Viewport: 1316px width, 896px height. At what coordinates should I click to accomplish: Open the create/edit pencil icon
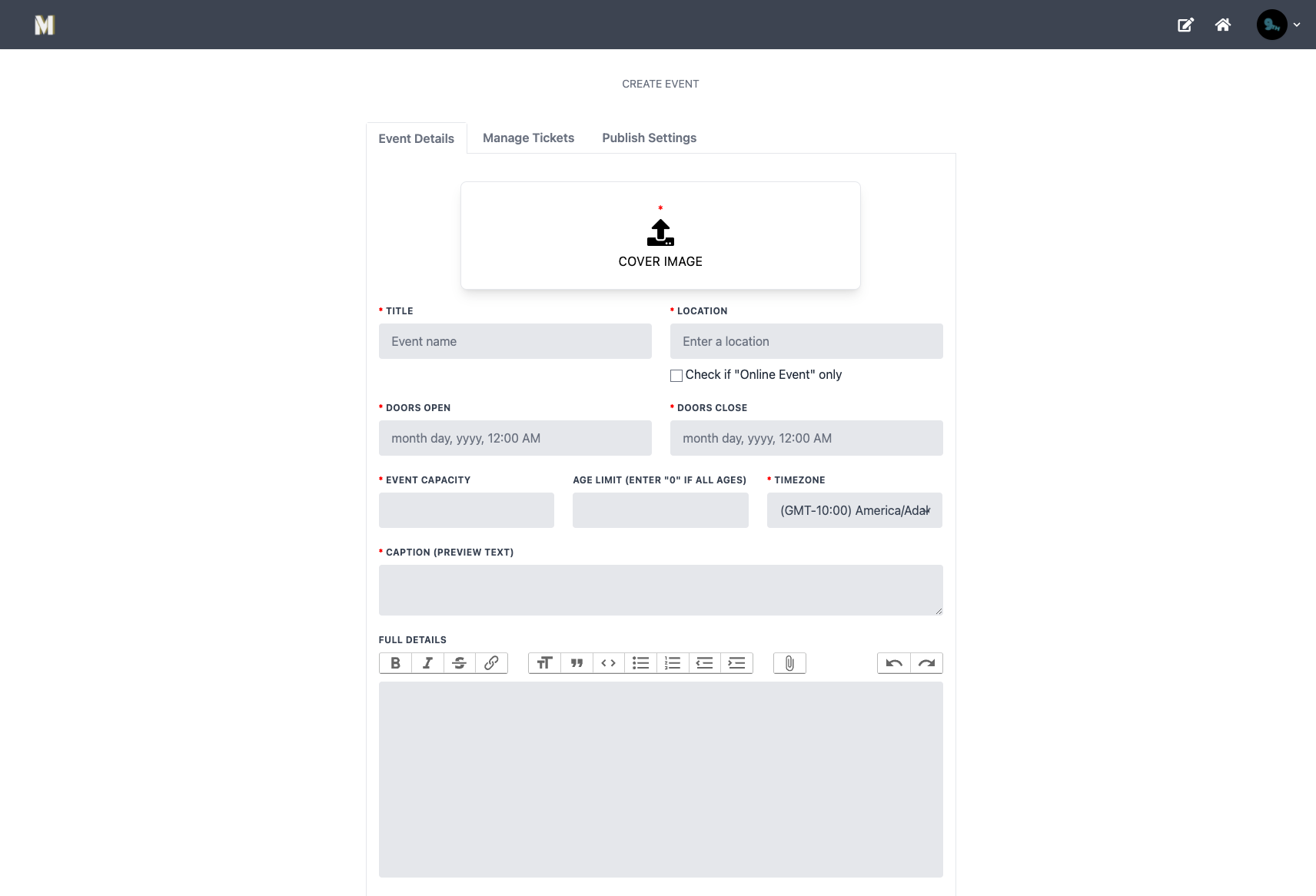coord(1185,25)
